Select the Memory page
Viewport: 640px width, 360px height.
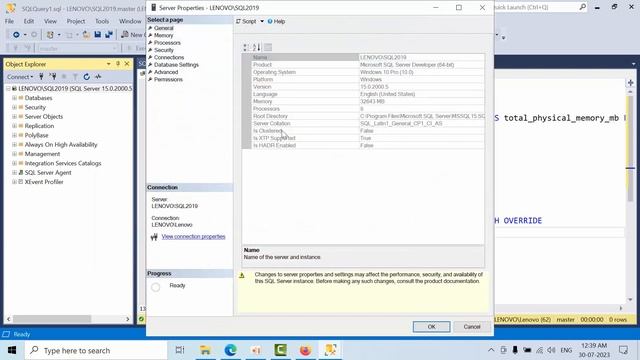164,36
